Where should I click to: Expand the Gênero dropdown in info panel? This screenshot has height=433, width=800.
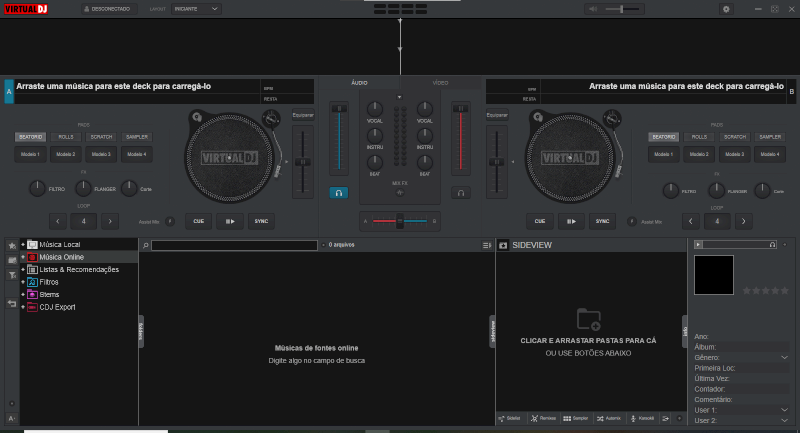coord(785,357)
